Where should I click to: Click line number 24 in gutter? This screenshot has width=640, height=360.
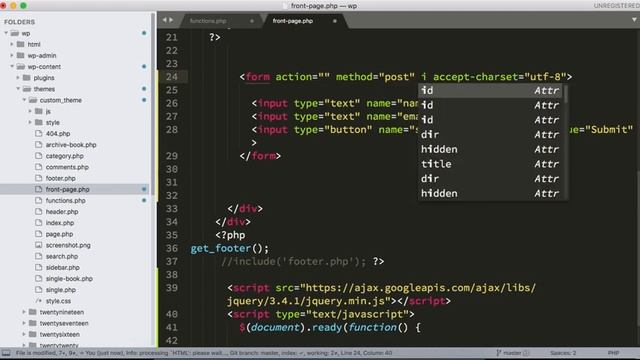point(171,77)
